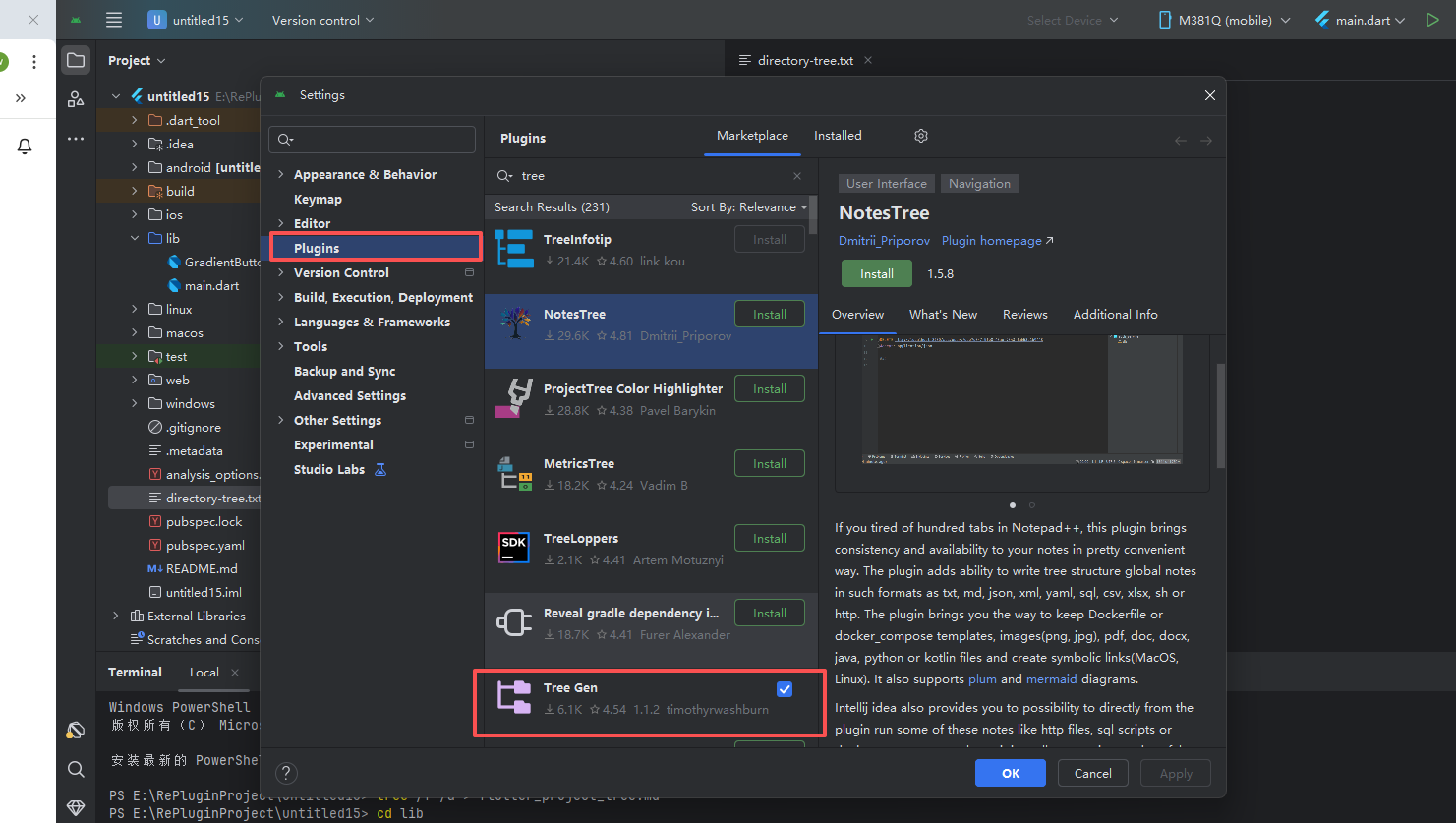Select pubspec.yaml in the project tree
The width and height of the screenshot is (1456, 823).
(x=205, y=545)
